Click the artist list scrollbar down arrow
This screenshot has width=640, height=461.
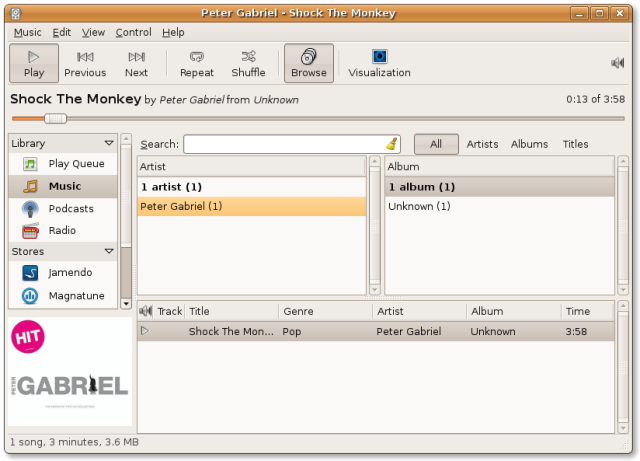pyautogui.click(x=375, y=290)
